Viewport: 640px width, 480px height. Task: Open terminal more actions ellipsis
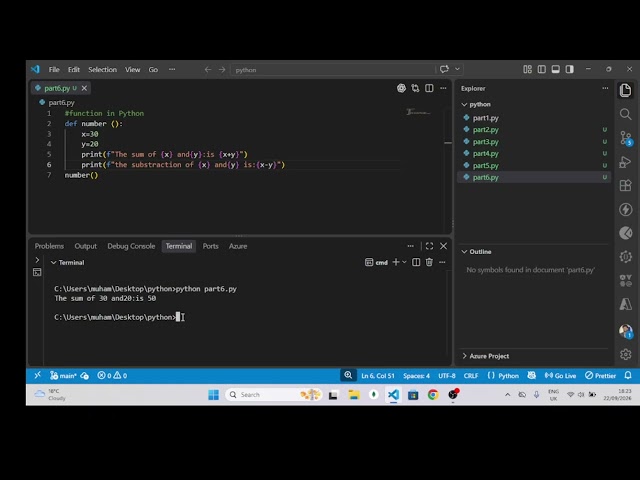(x=442, y=262)
